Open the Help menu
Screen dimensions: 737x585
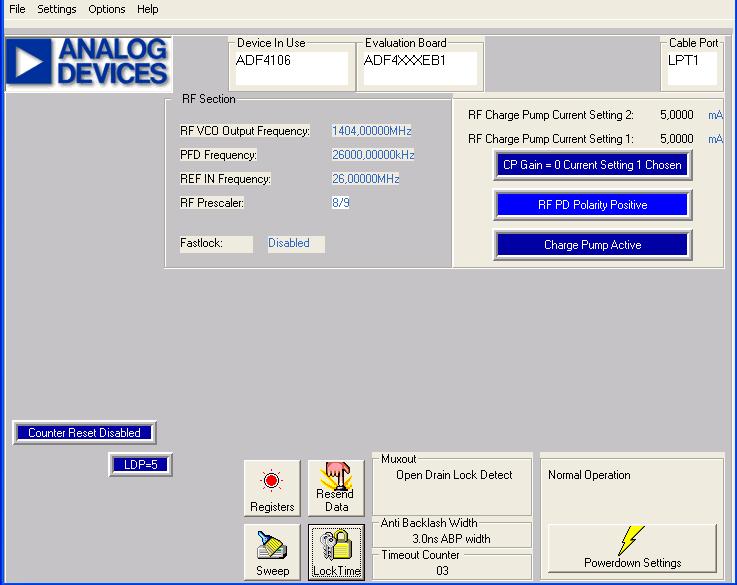148,9
